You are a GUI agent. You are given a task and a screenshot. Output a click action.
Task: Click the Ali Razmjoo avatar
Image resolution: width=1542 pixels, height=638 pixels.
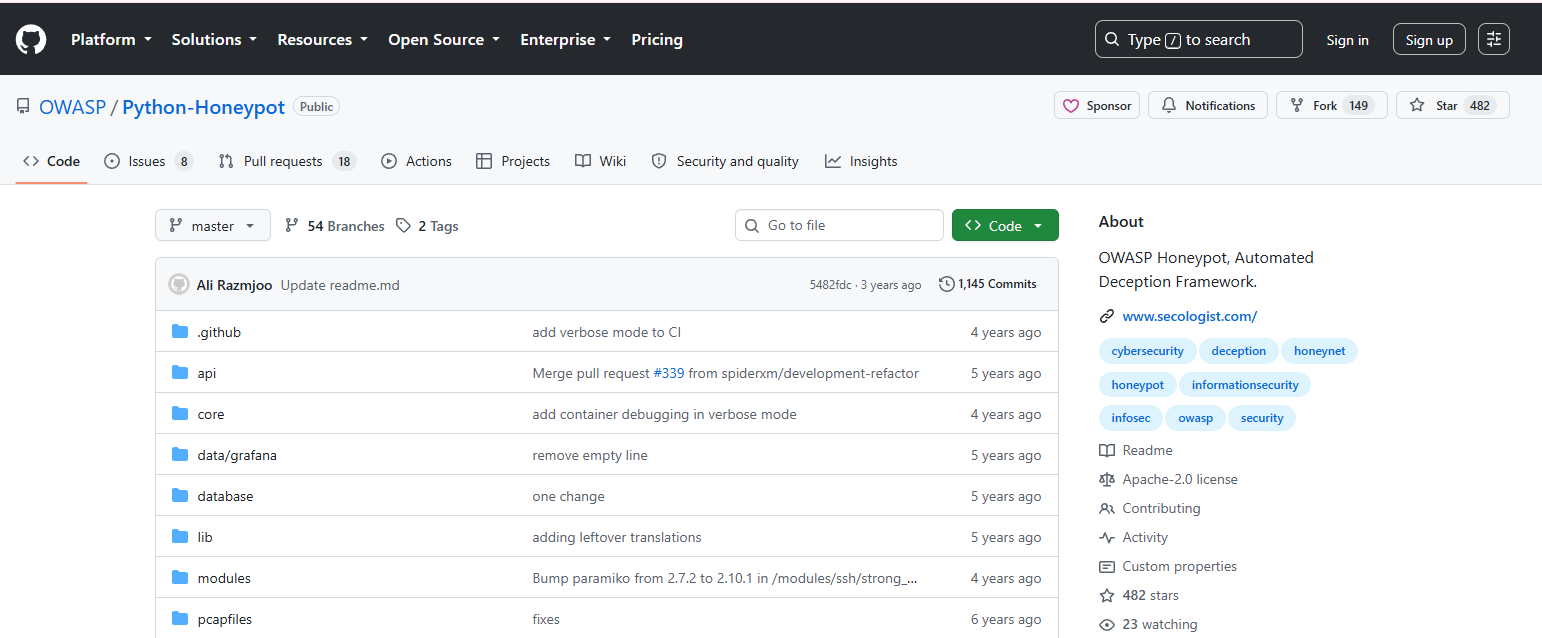[179, 284]
